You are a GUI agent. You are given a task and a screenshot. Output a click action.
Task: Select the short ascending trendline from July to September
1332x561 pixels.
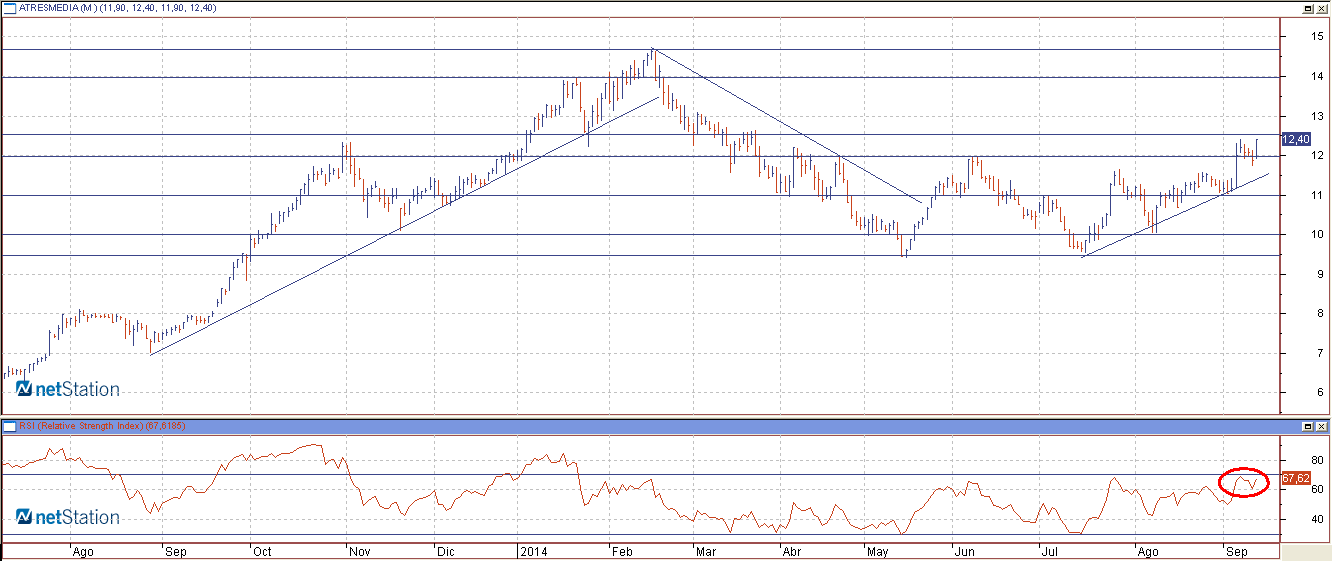coord(1176,215)
